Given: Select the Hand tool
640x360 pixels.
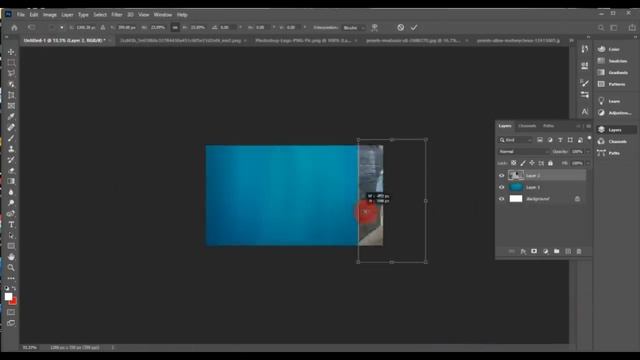Looking at the screenshot, I should 11,257.
